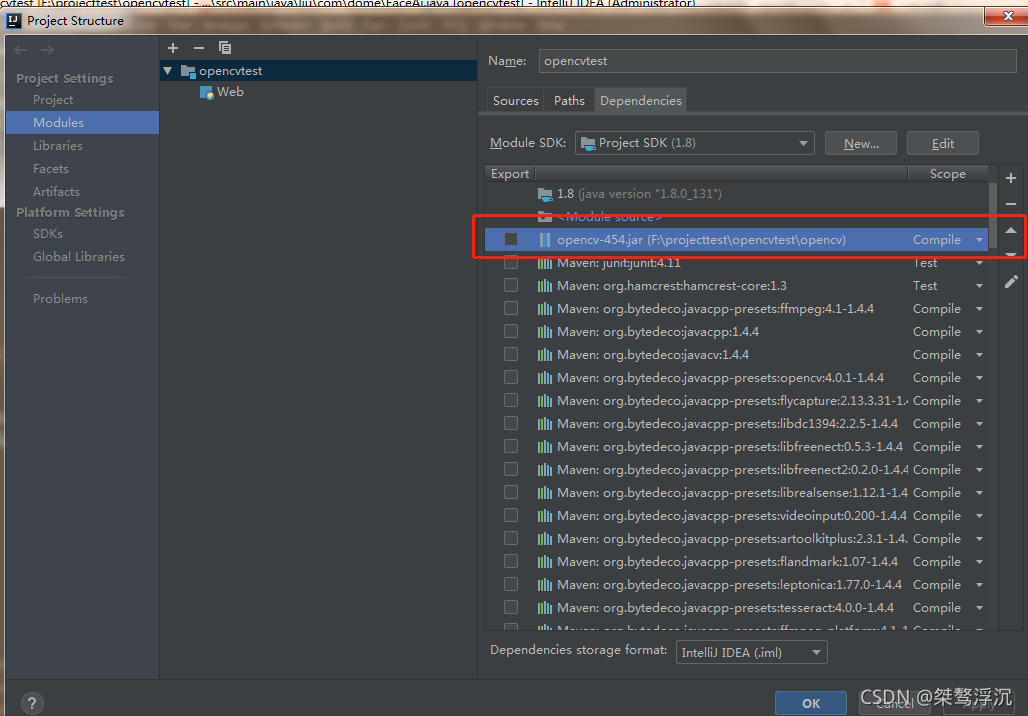This screenshot has width=1028, height=716.
Task: Click the Web facet icon
Action: (x=207, y=92)
